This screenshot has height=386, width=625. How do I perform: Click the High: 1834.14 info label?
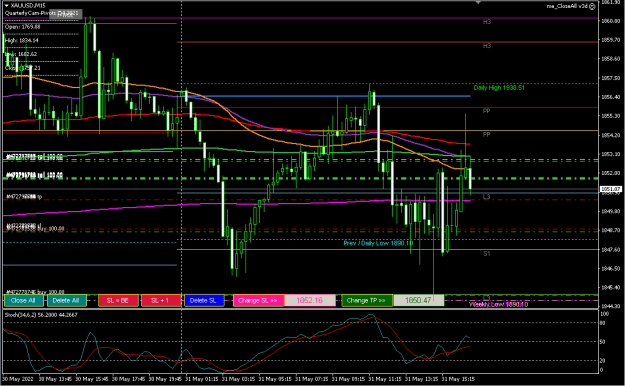coord(22,41)
